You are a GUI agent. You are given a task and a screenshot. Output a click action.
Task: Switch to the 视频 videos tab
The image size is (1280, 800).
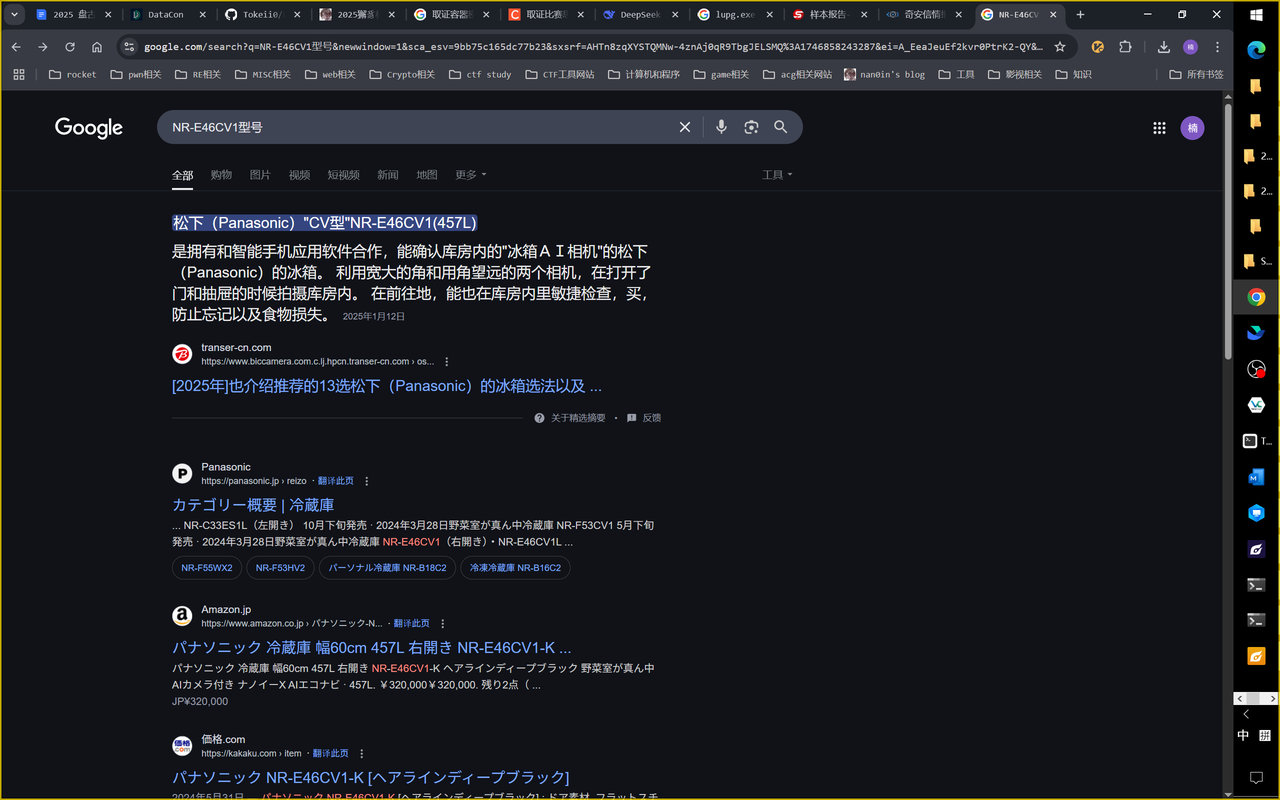click(x=299, y=175)
